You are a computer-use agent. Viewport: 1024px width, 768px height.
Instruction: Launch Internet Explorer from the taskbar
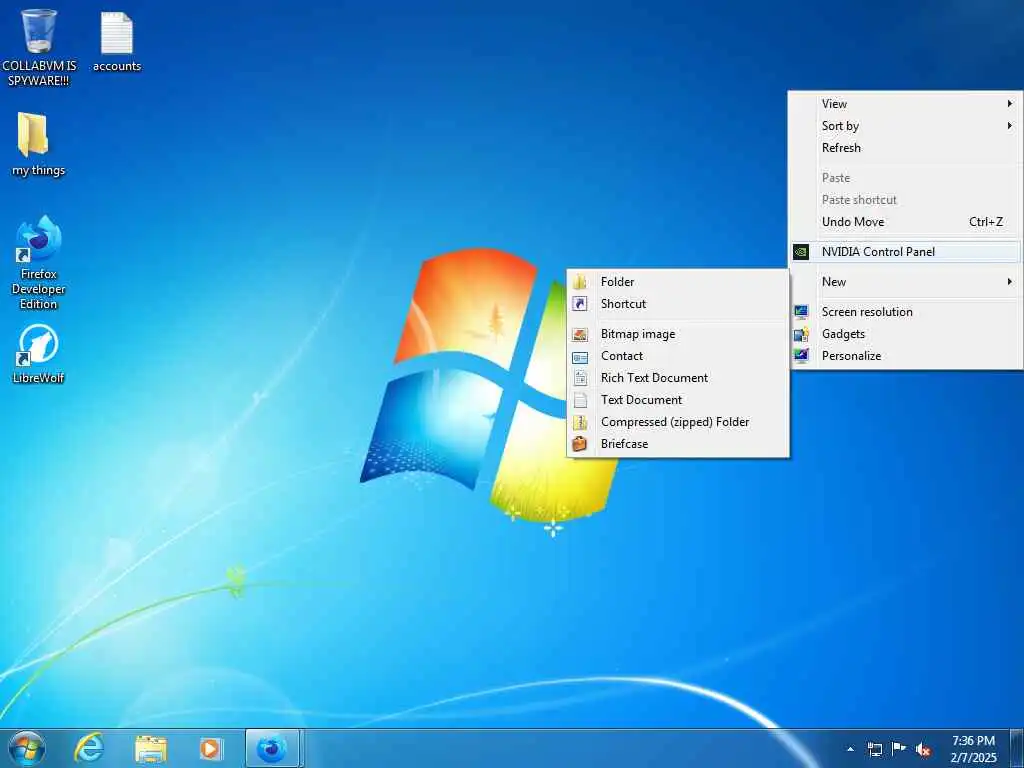click(89, 748)
